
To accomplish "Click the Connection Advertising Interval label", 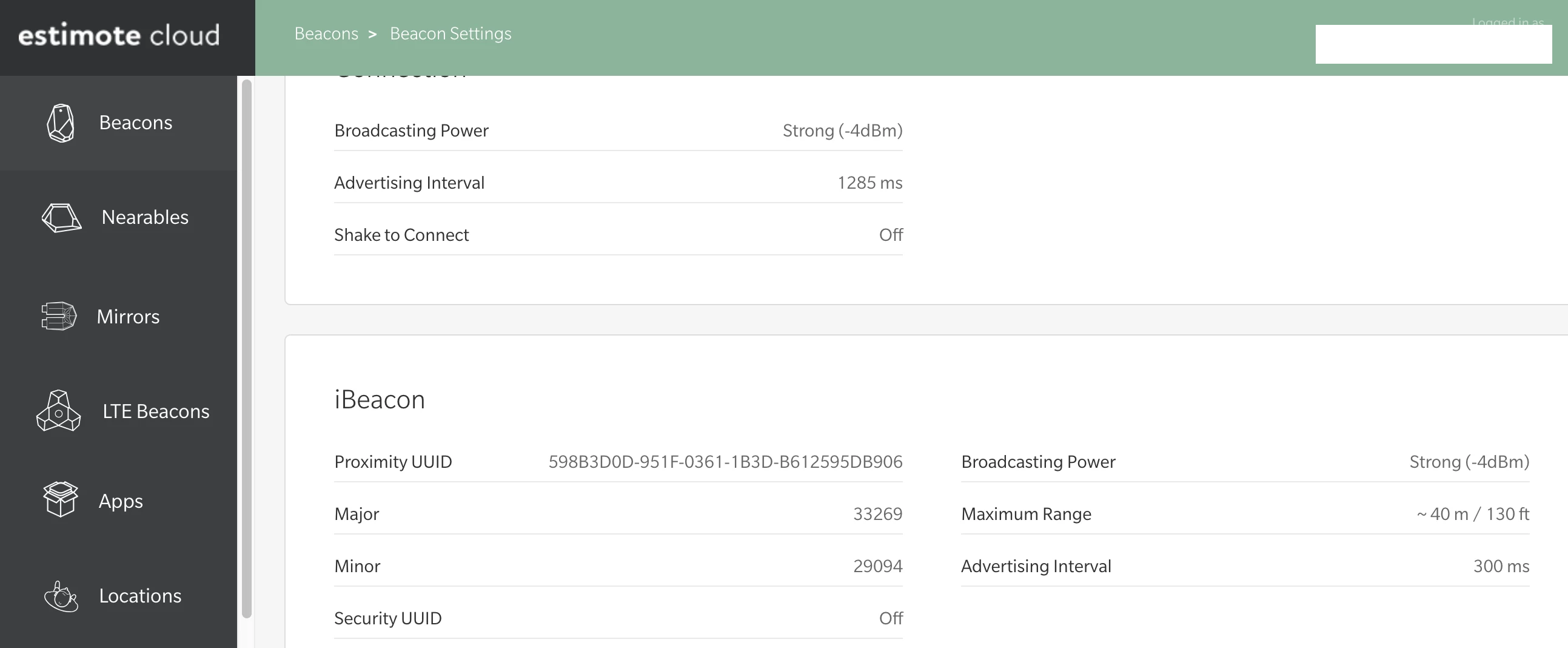I will (x=409, y=183).
